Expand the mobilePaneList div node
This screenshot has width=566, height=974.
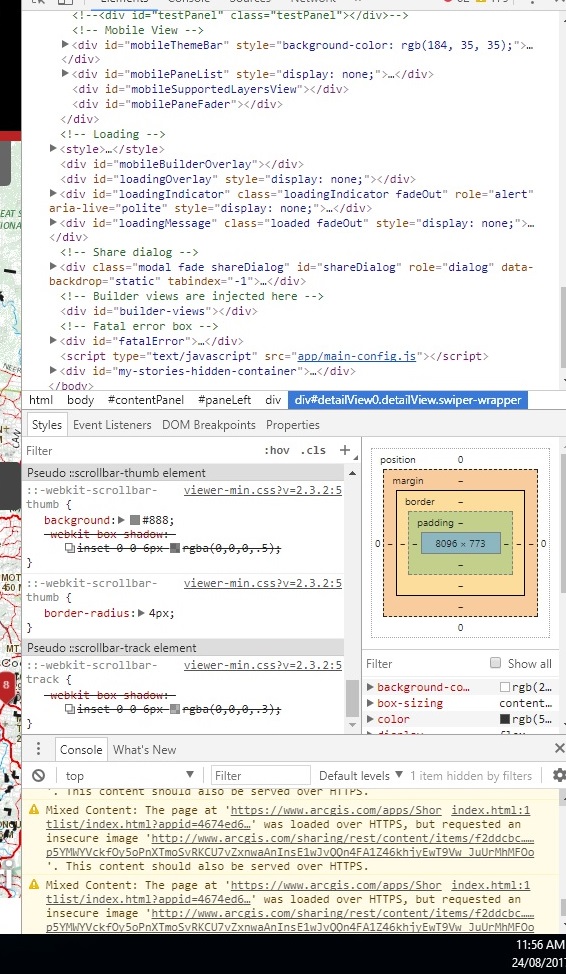65,73
